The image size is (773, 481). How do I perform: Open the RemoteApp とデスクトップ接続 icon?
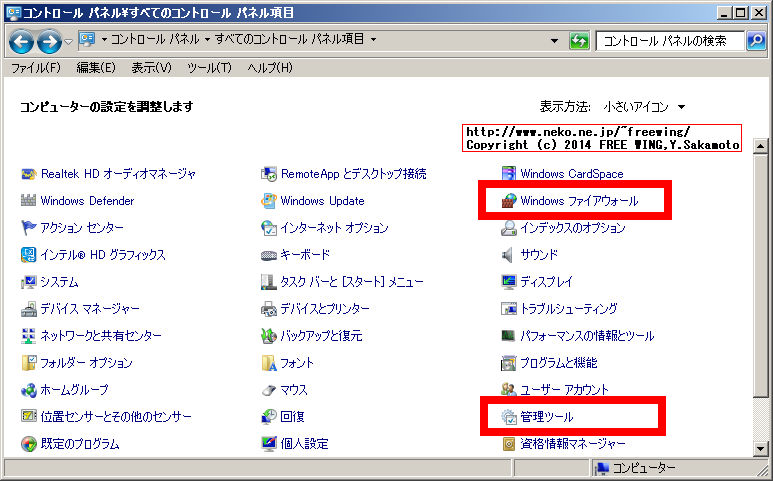tap(269, 174)
